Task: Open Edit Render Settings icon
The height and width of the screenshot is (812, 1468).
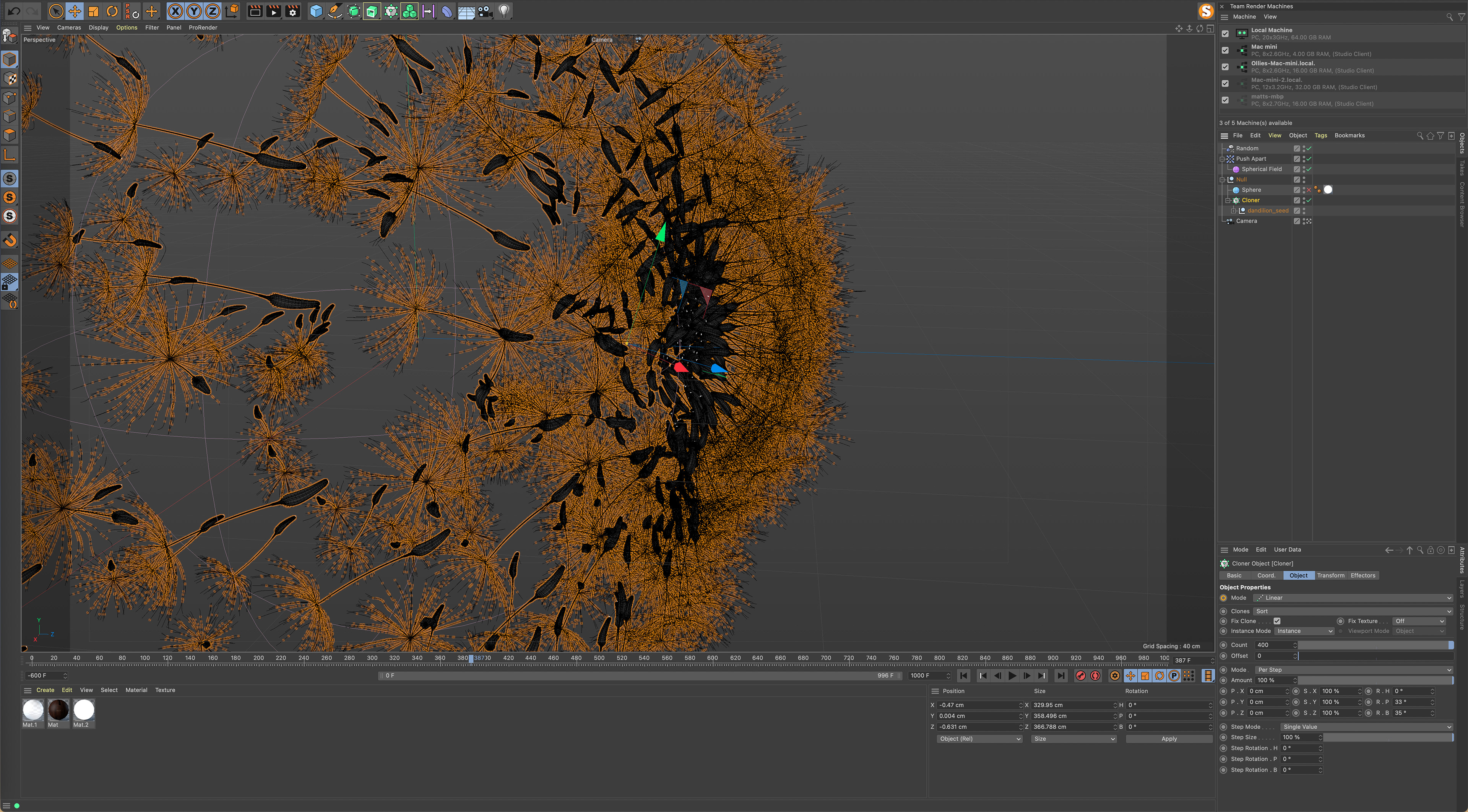Action: tap(293, 11)
